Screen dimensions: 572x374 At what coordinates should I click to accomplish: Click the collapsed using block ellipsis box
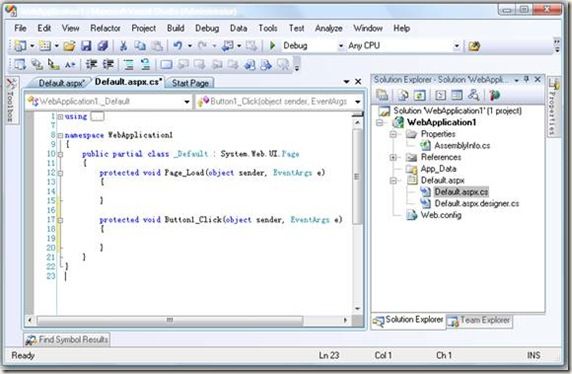pos(97,117)
